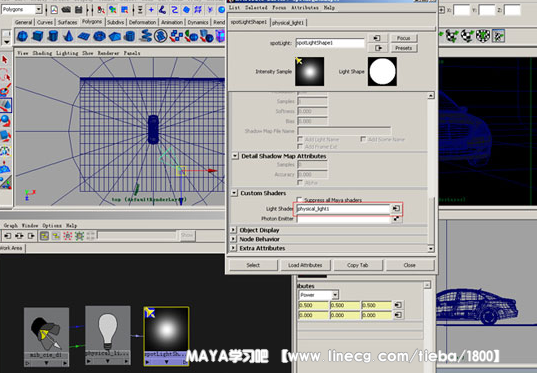The width and height of the screenshot is (537, 373).
Task: Click the go-to-input connection arrow beside spotLight name
Action: tap(378, 38)
